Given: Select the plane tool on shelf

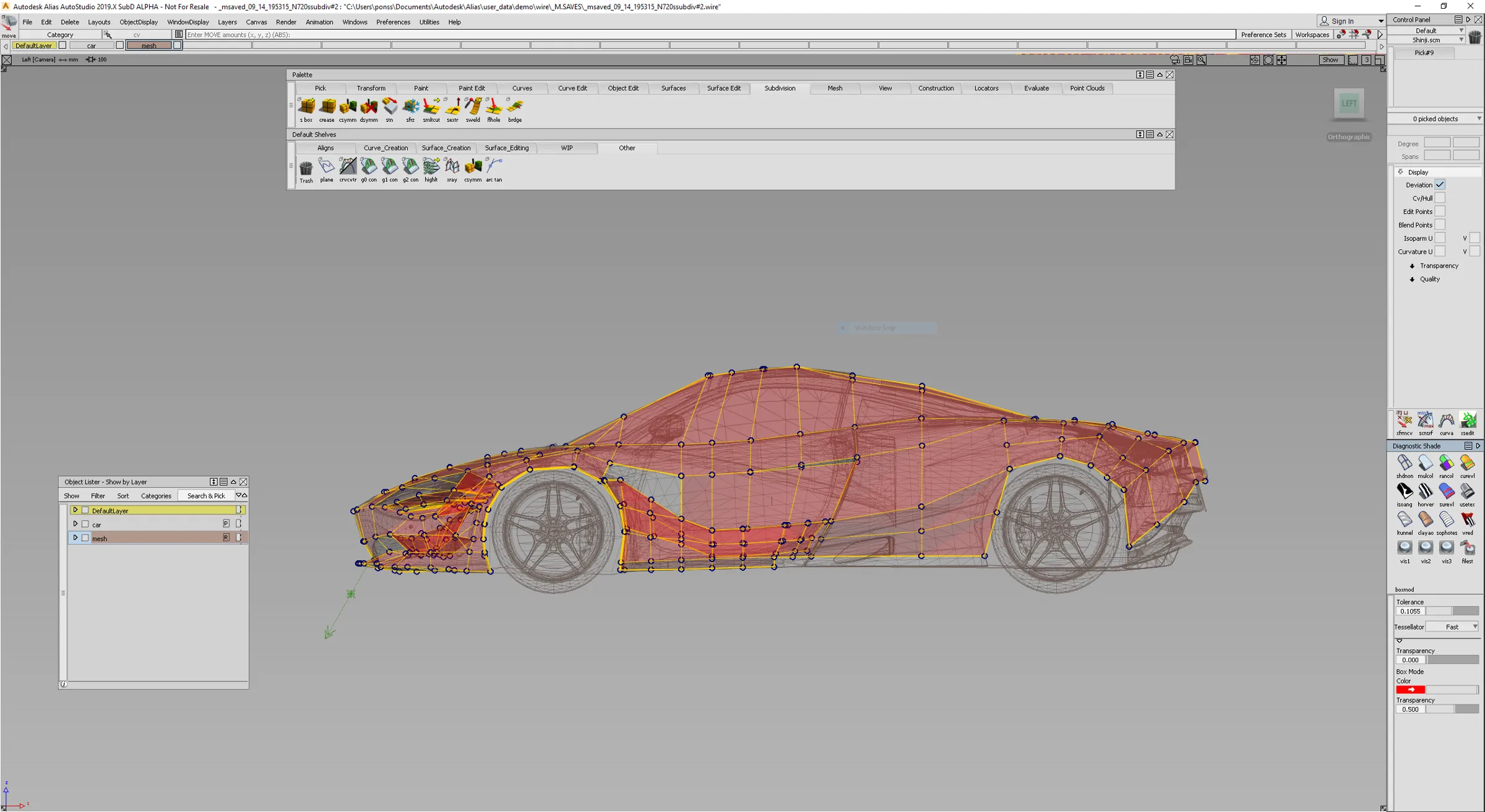Looking at the screenshot, I should 327,170.
